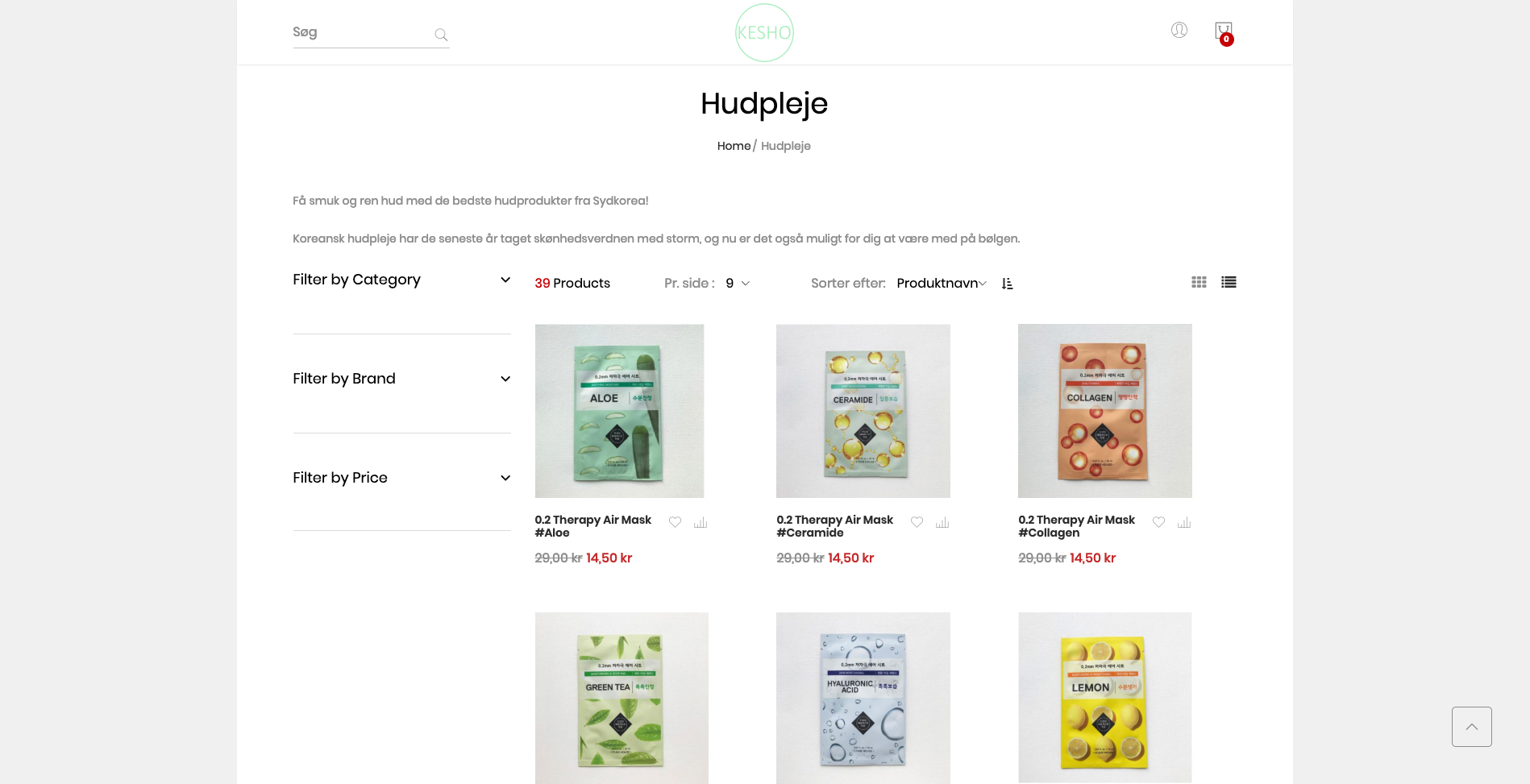
Task: Compare the Aloe air mask
Action: (701, 522)
